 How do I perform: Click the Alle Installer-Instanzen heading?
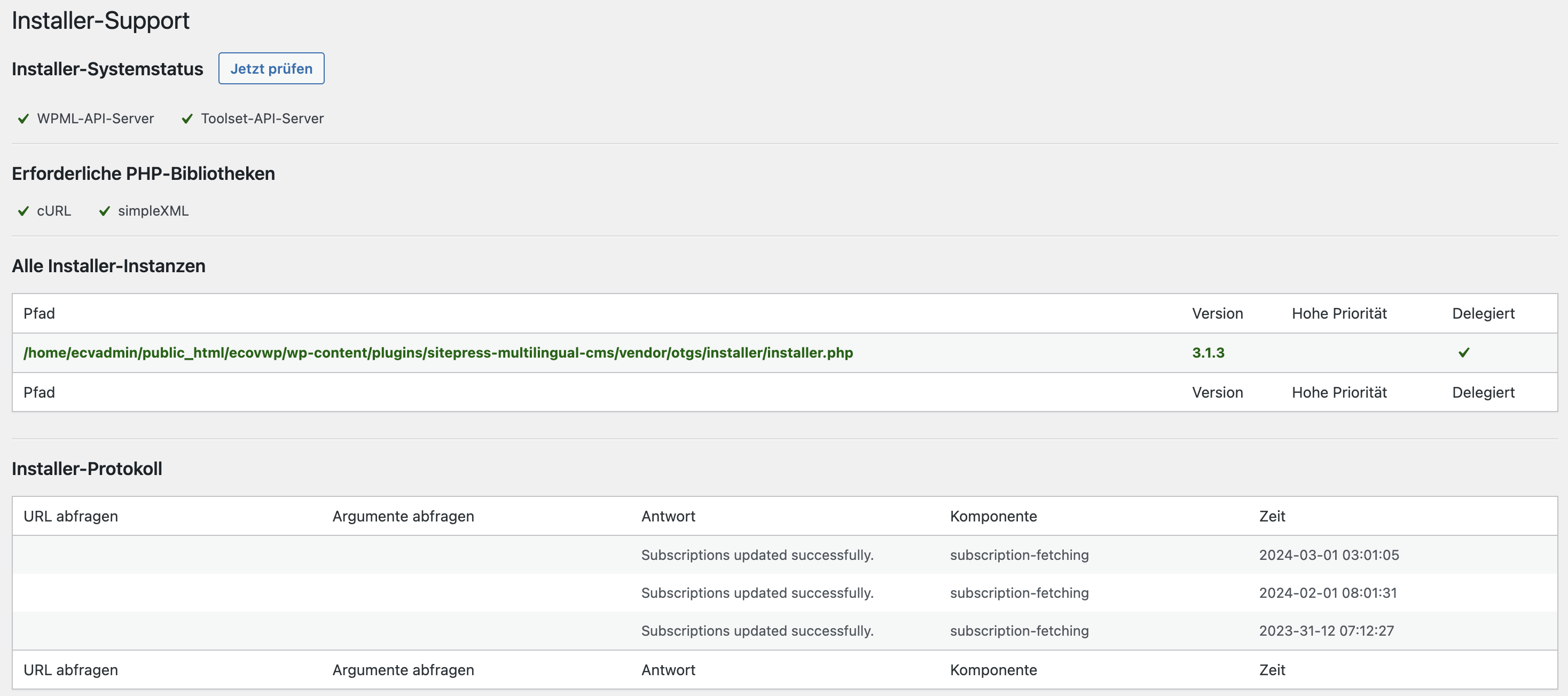click(x=108, y=266)
